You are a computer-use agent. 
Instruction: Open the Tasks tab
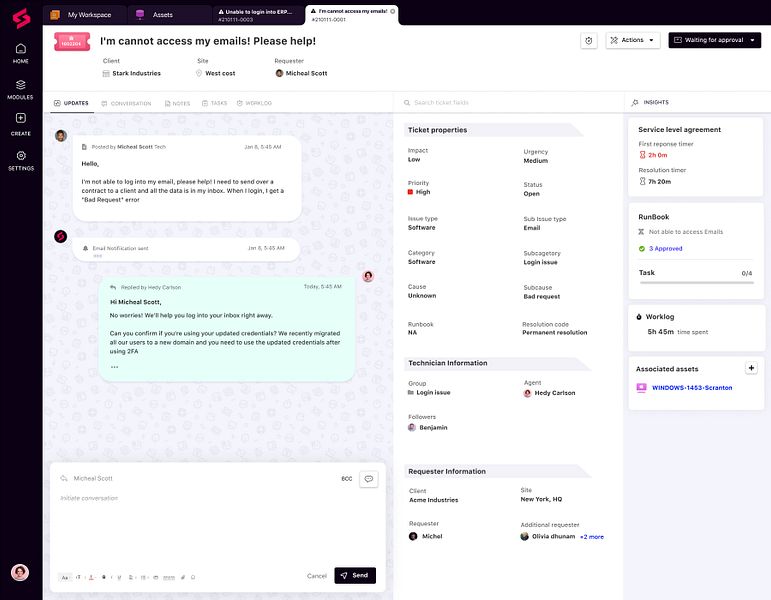pos(214,103)
